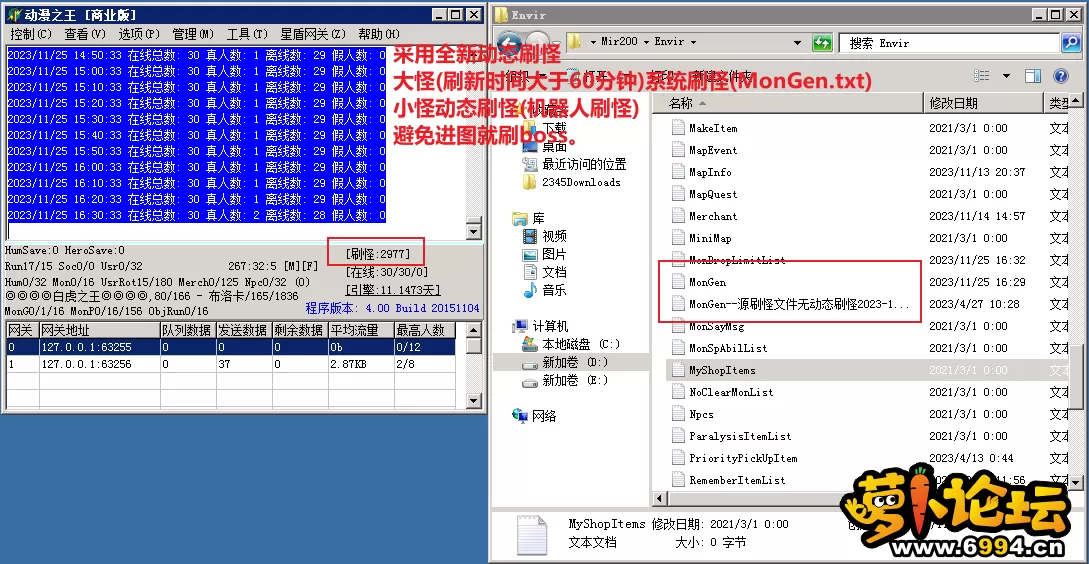1089x564 pixels.
Task: Click the 网关地址 column header
Action: (x=99, y=330)
